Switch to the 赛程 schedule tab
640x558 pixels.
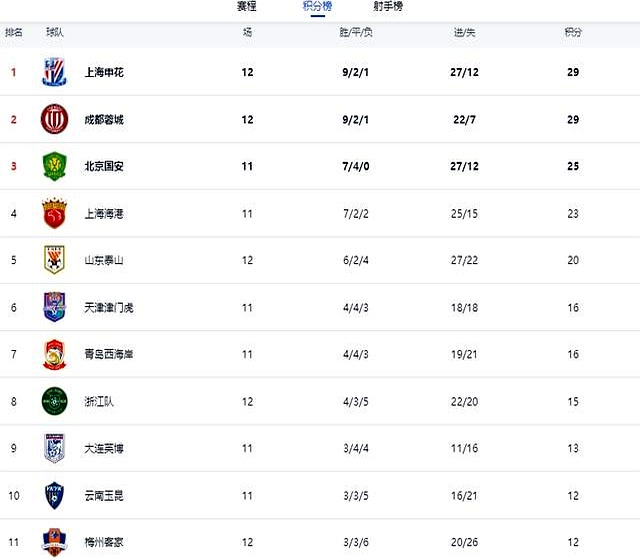pos(246,7)
